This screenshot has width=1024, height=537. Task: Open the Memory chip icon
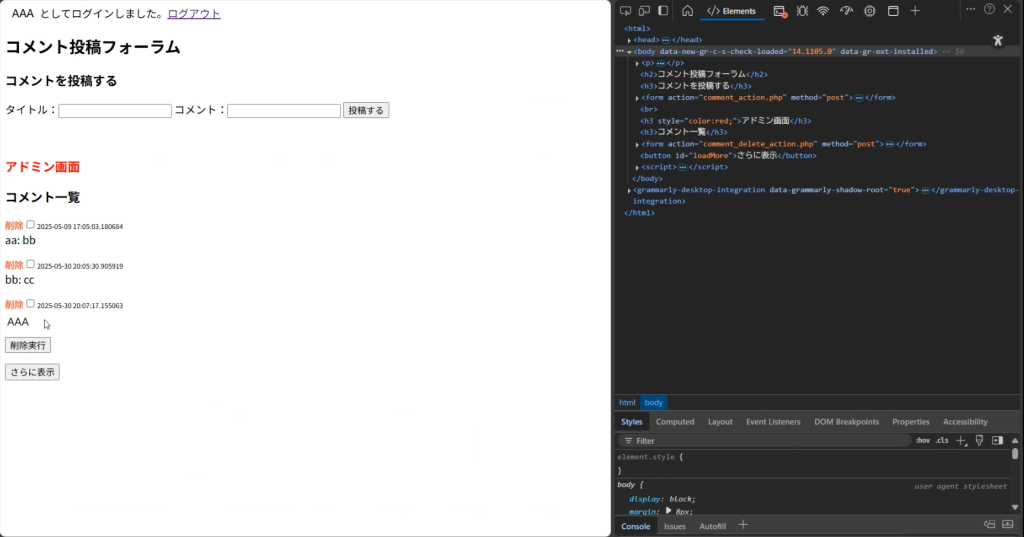click(869, 10)
